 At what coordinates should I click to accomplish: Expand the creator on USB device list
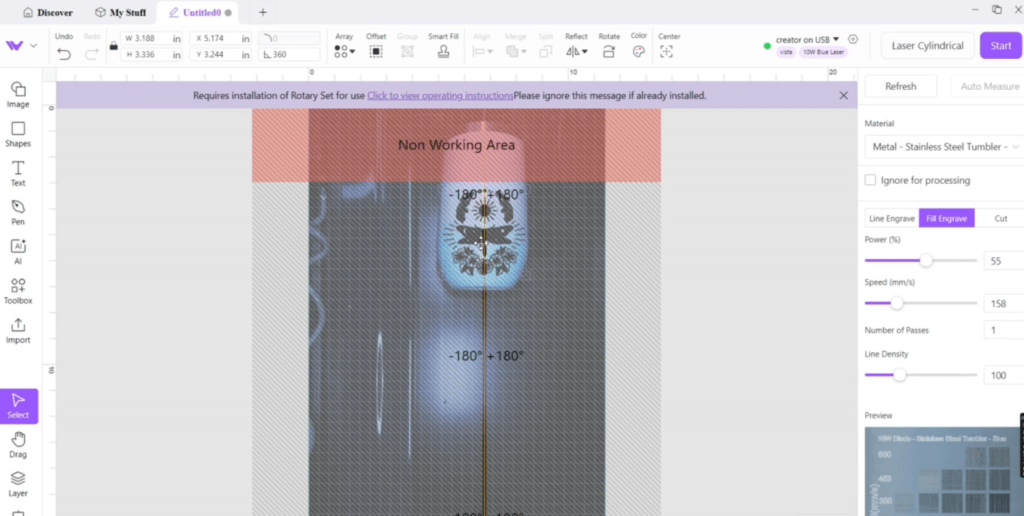coord(808,40)
